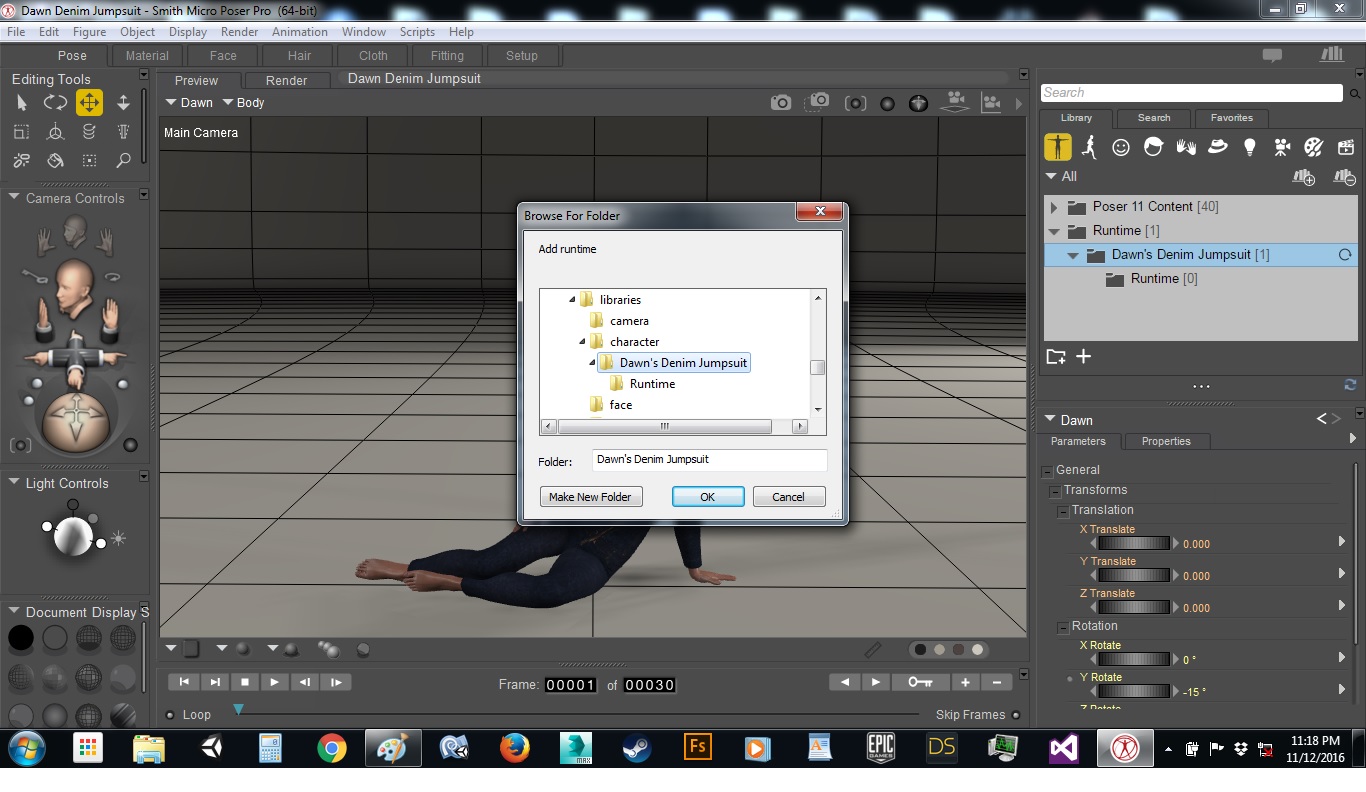Click the Make New Folder button

[590, 497]
